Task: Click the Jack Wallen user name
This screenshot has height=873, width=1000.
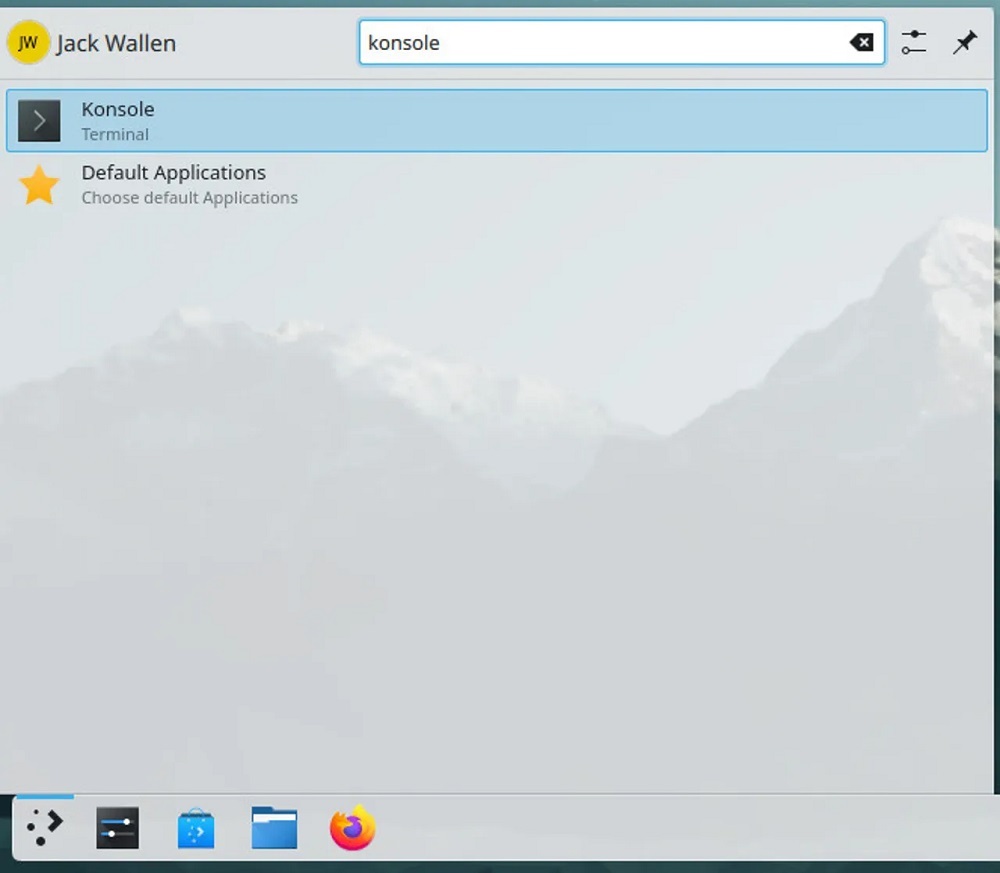Action: click(116, 43)
